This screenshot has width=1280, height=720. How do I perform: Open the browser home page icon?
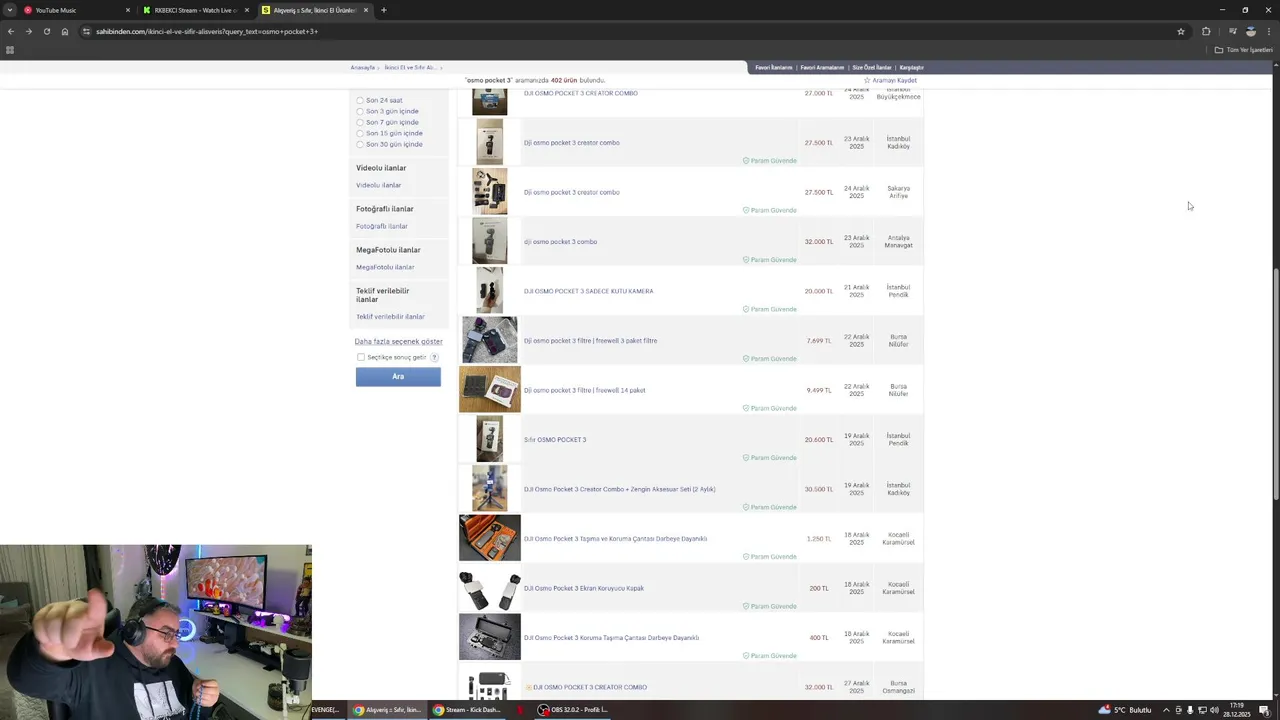pyautogui.click(x=65, y=31)
